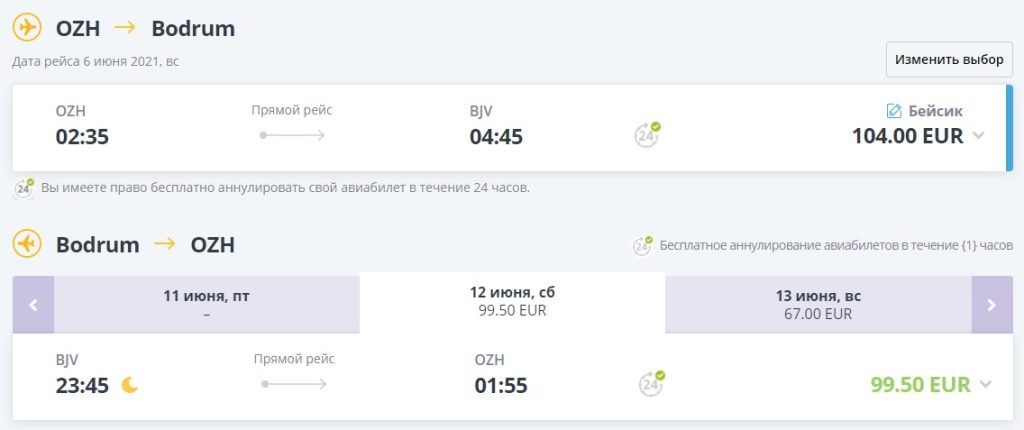Screen dimensions: 1024x430
Task: Click the return plane icon beside Bodrum
Action: [x=27, y=243]
